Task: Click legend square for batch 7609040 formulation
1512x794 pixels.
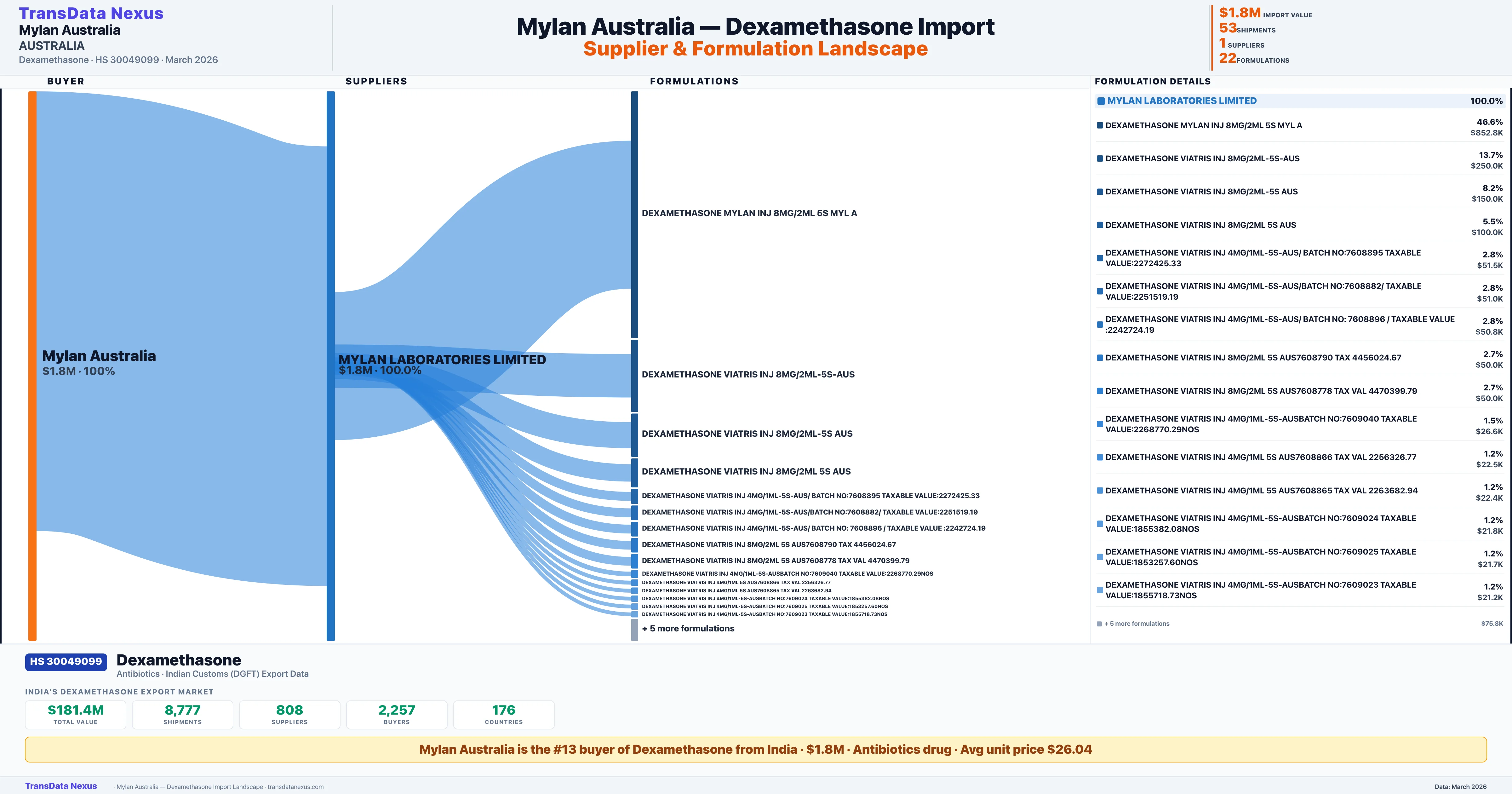Action: (x=1099, y=424)
